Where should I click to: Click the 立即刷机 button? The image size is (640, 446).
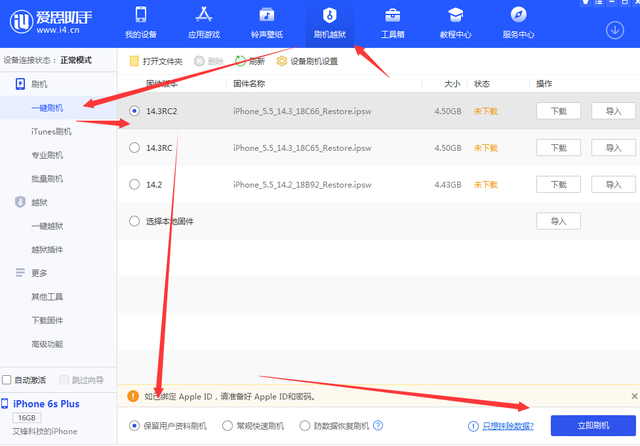click(x=593, y=426)
